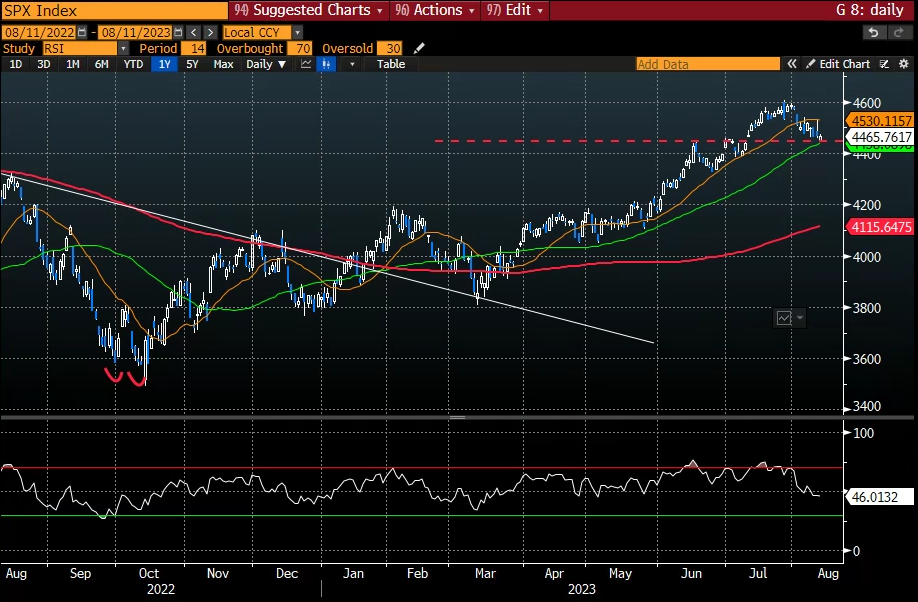
Task: Expand the chart type options arrow
Action: [352, 64]
